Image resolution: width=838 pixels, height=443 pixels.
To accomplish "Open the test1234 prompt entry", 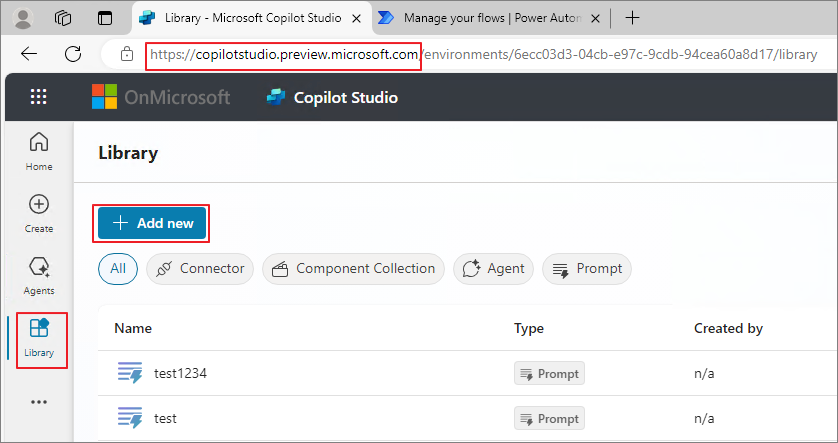I will [x=180, y=374].
